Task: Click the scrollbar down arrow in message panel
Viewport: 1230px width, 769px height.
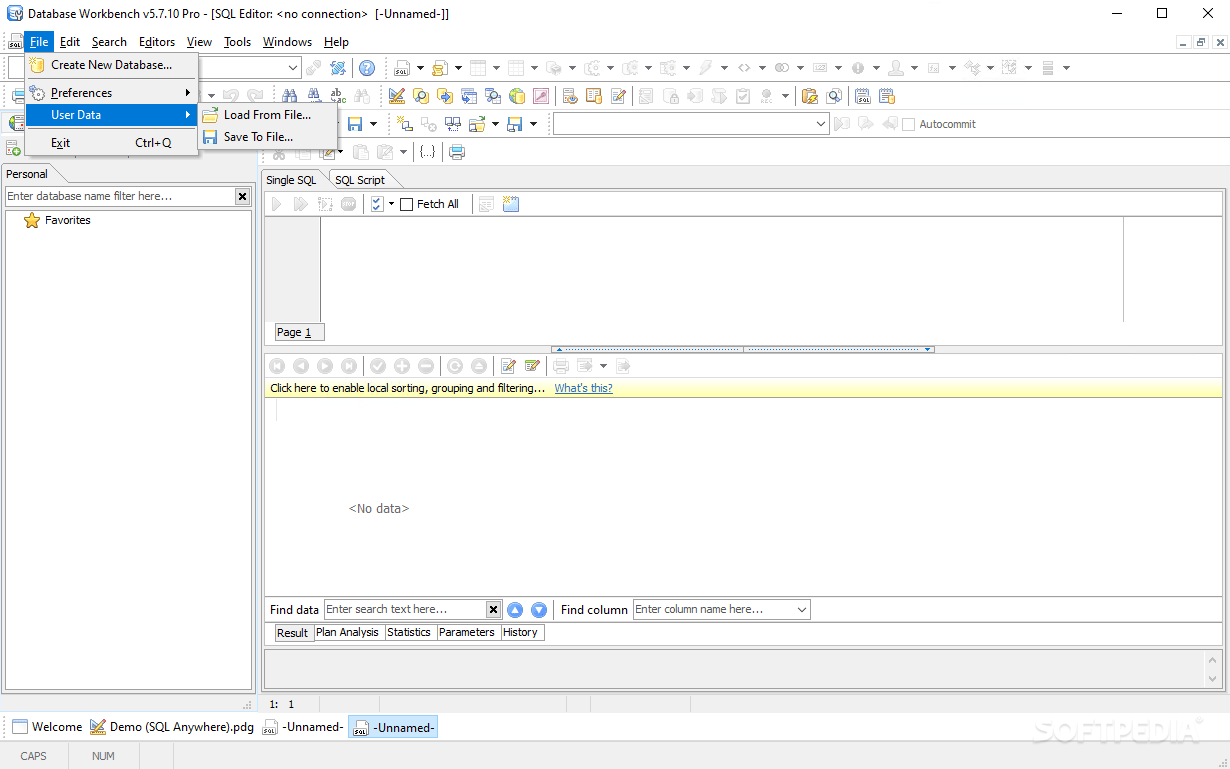Action: [1214, 679]
